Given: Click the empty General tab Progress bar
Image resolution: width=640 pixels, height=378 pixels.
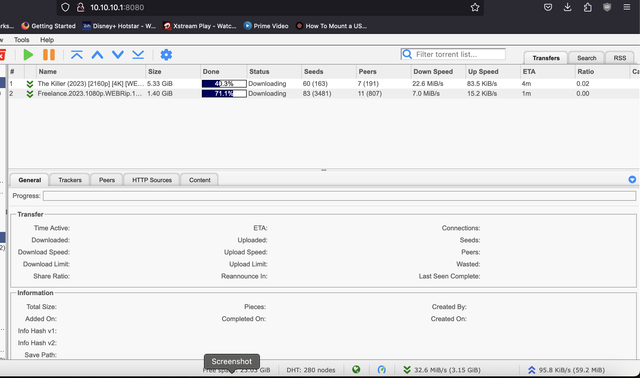Looking at the screenshot, I should pos(340,196).
